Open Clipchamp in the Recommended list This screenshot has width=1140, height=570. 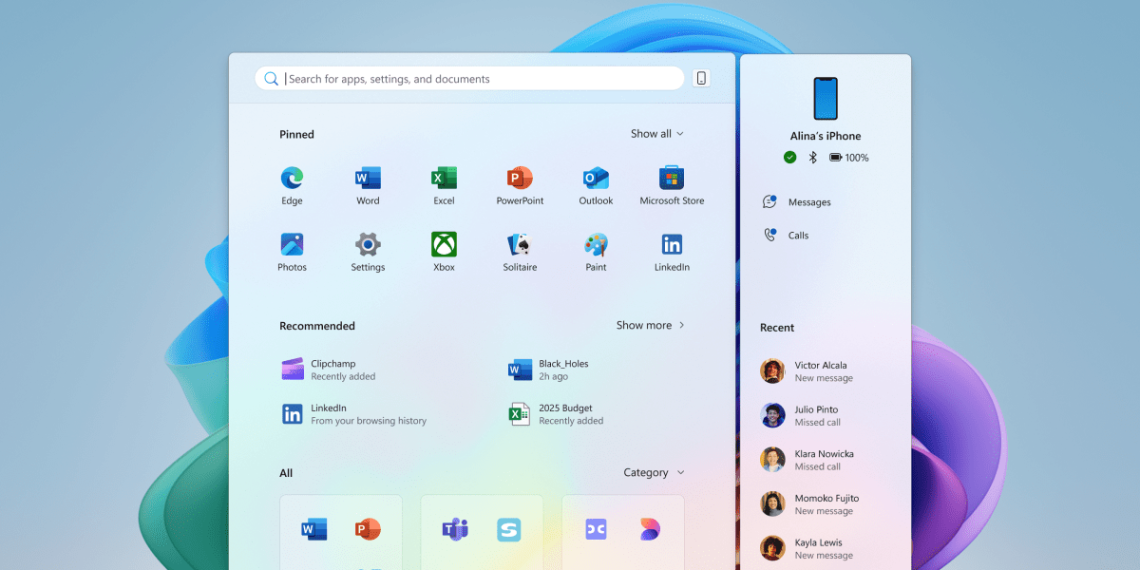[329, 369]
